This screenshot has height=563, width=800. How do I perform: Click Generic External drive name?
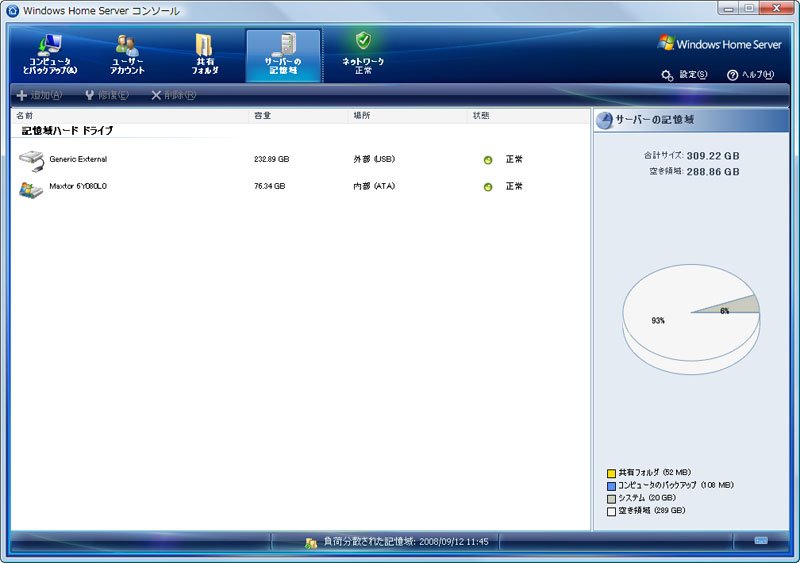(x=78, y=159)
